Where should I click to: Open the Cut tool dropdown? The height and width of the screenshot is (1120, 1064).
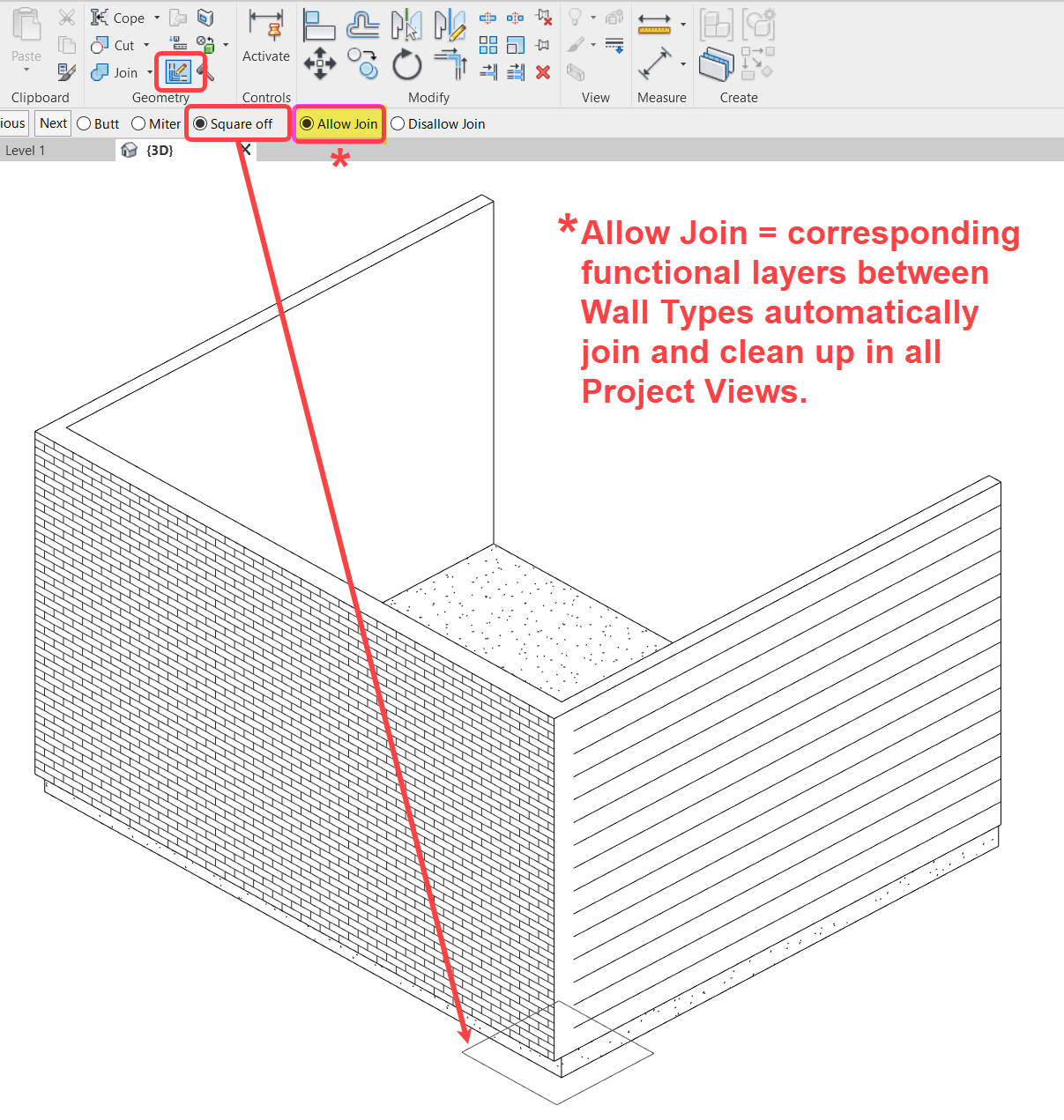click(x=146, y=45)
